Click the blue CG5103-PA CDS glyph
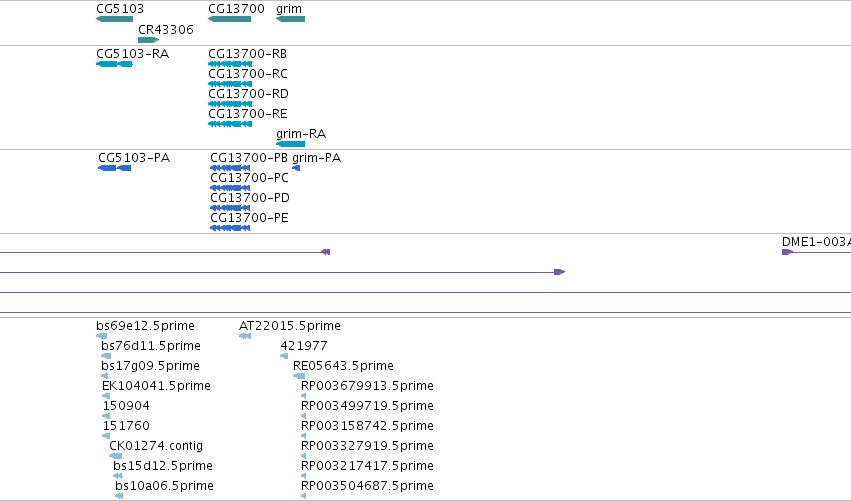Image resolution: width=851 pixels, height=501 pixels. (x=115, y=168)
